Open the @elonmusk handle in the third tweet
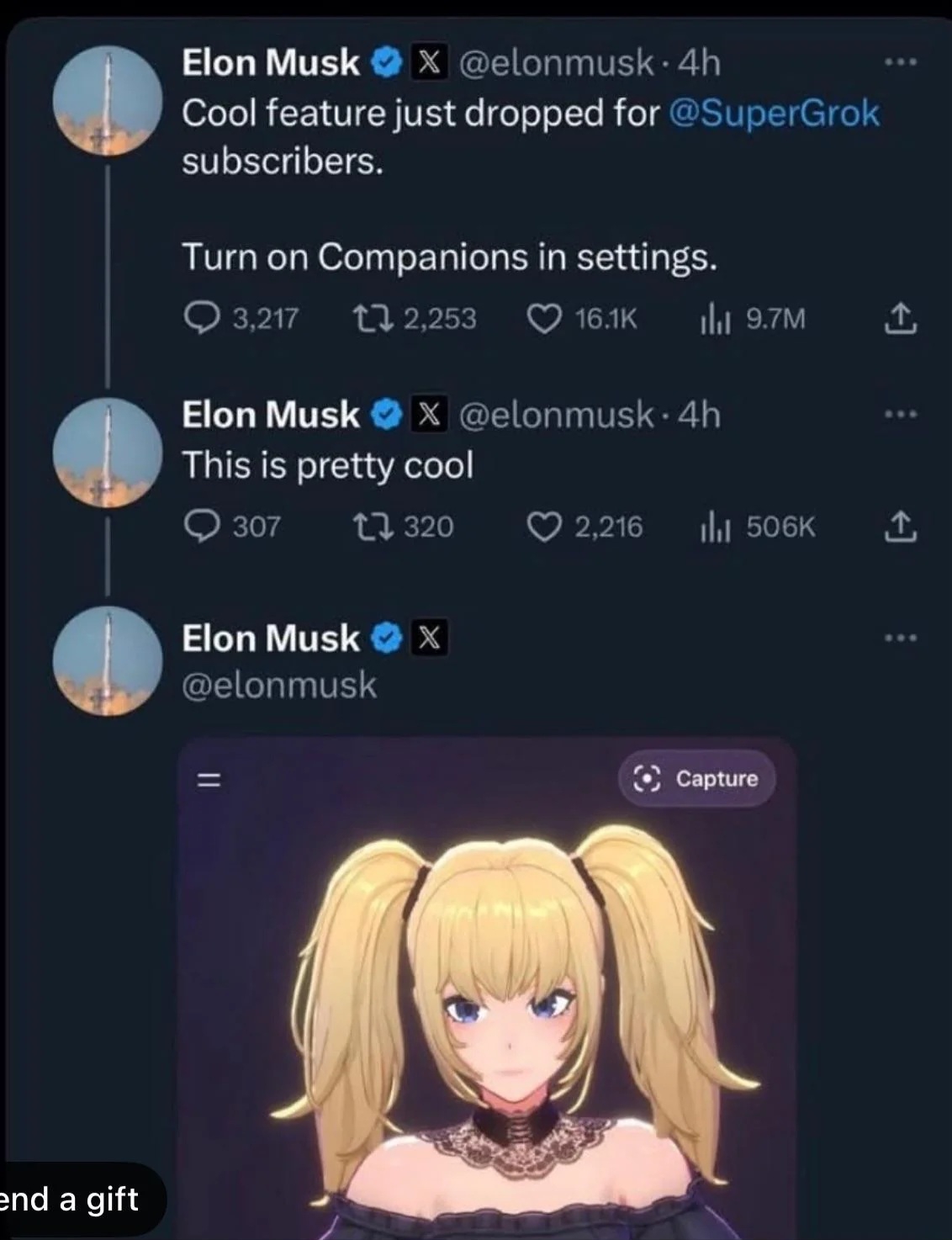Image resolution: width=952 pixels, height=1240 pixels. point(279,685)
